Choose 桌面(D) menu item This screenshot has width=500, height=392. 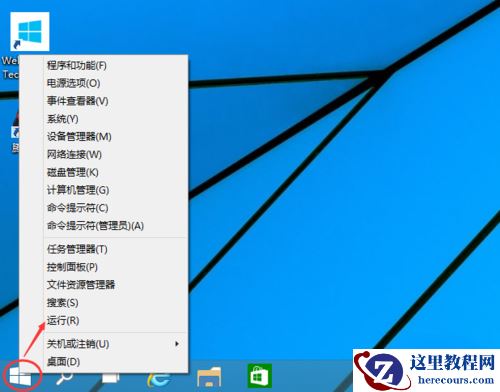[104, 362]
